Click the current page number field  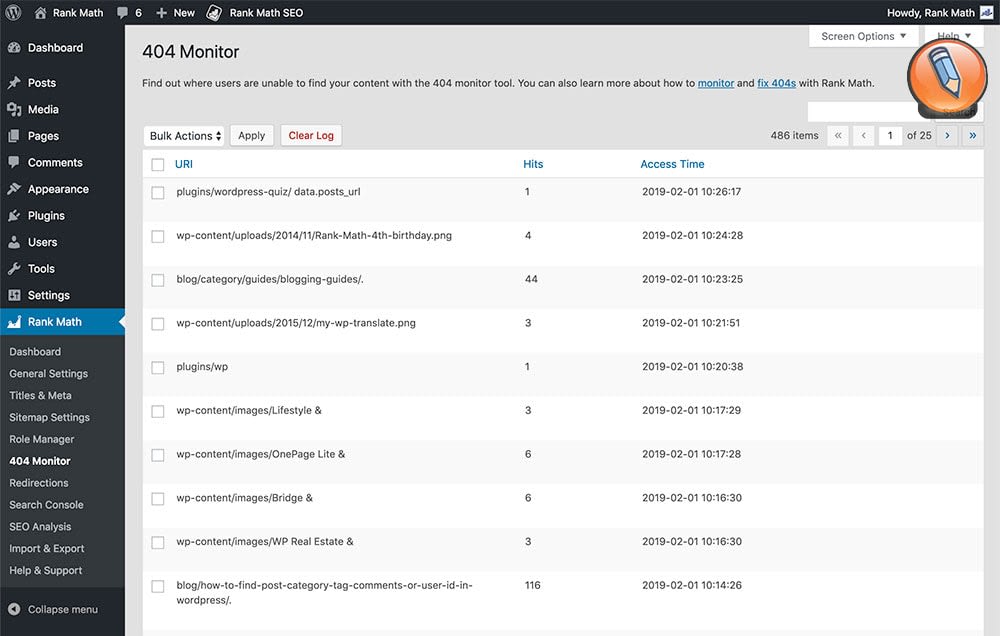(x=890, y=135)
